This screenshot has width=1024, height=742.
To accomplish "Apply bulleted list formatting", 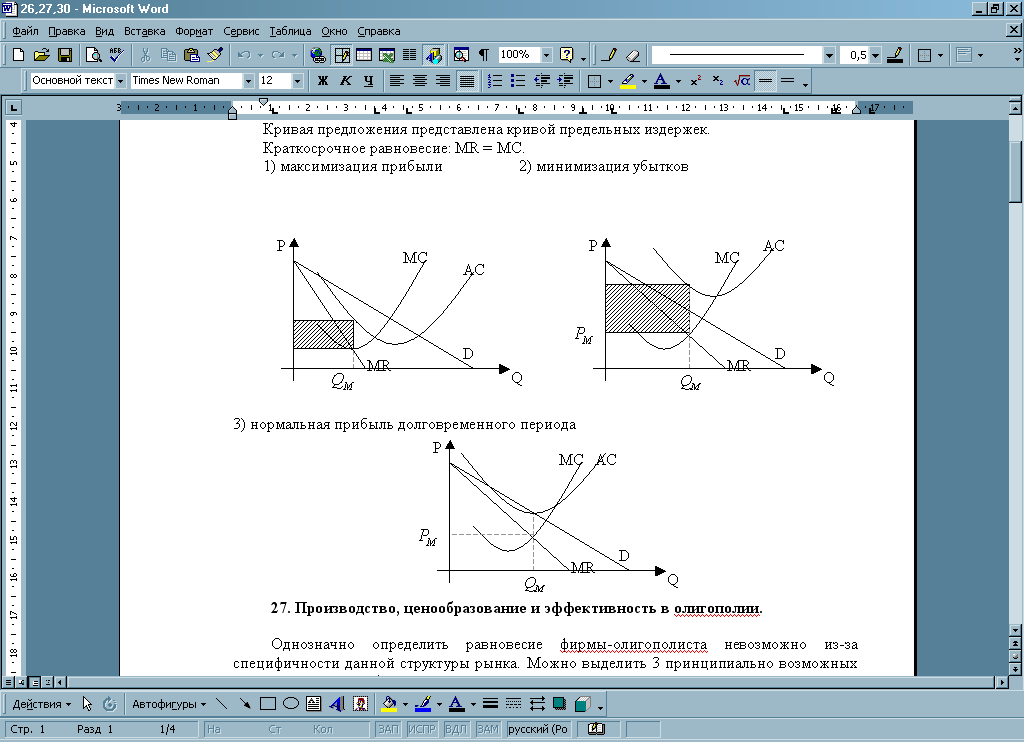I will 518,81.
